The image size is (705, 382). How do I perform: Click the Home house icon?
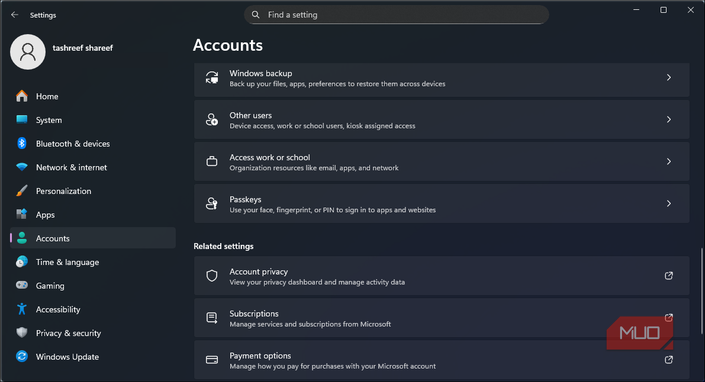point(22,96)
